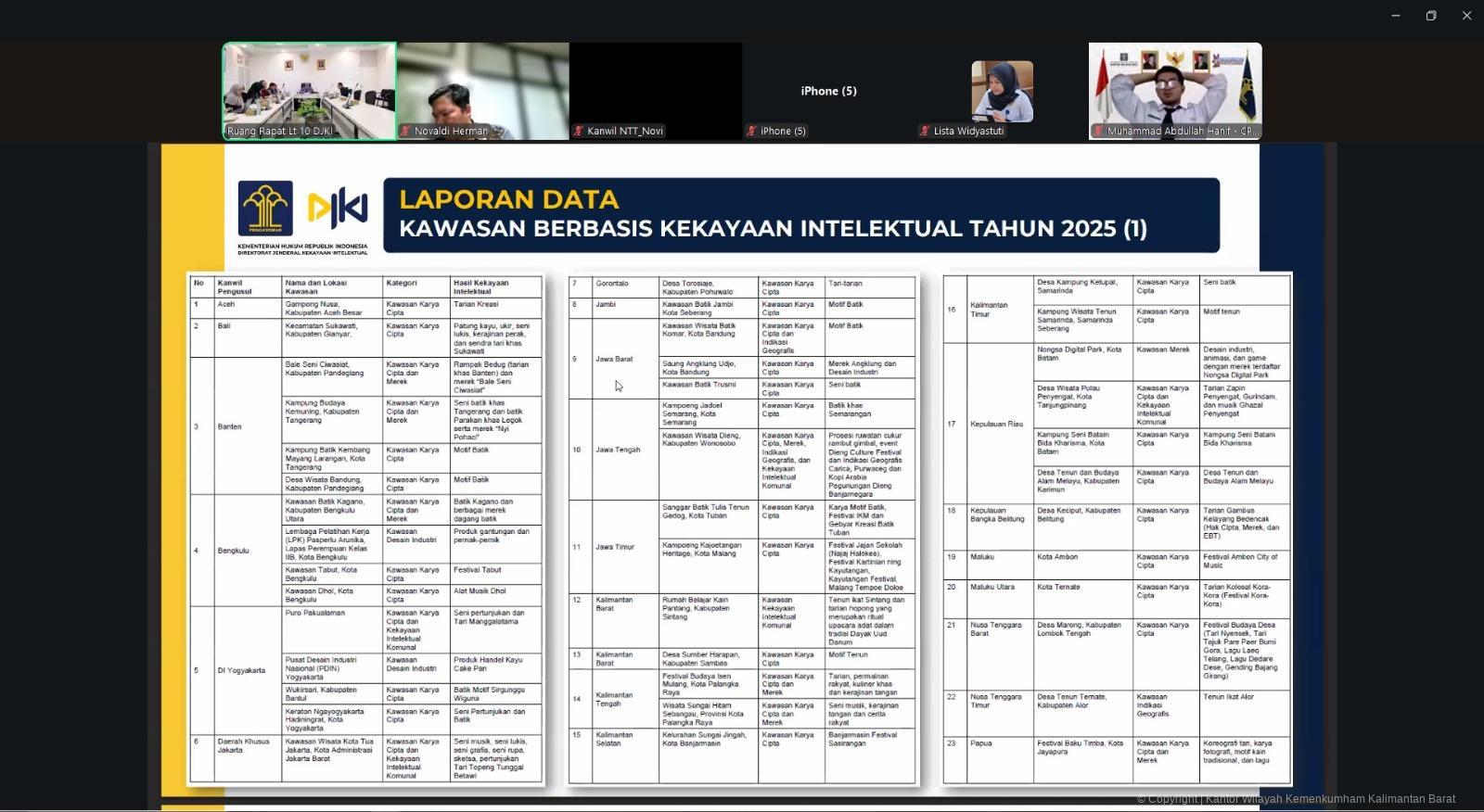1484x812 pixels.
Task: Click the Jawa Barat row in the middle table
Action: (x=614, y=359)
